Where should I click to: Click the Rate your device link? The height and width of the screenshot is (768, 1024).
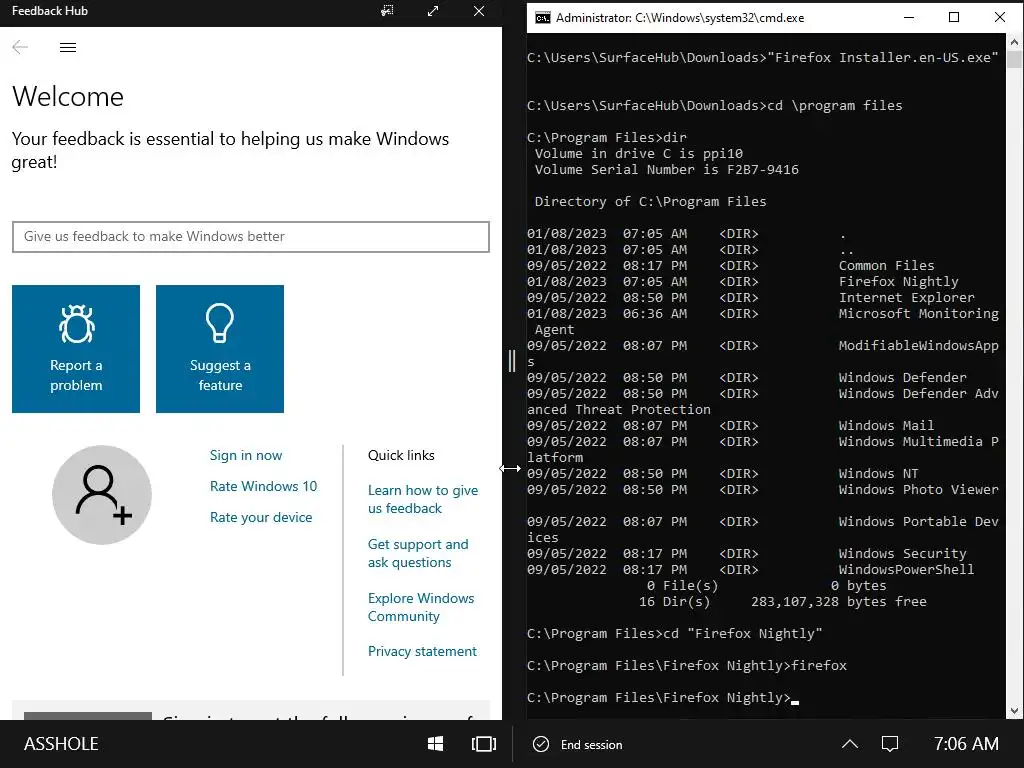tap(261, 517)
